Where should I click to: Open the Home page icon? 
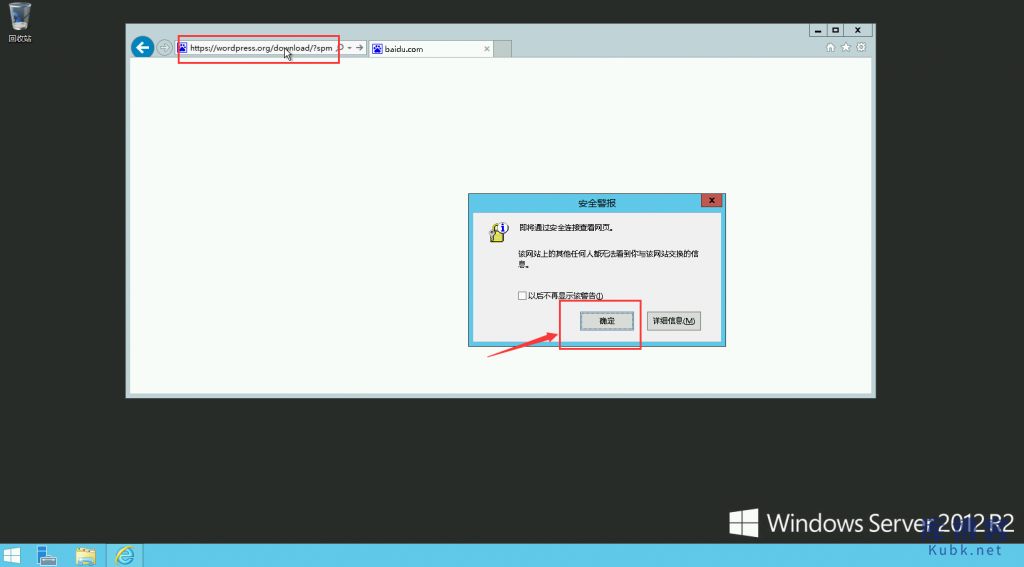830,47
